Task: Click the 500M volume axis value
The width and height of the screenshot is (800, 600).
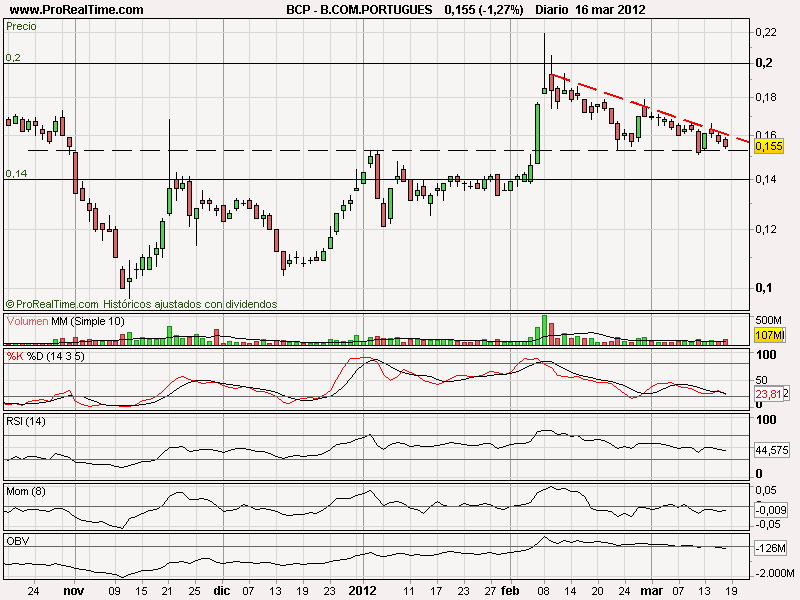Action: click(x=768, y=320)
